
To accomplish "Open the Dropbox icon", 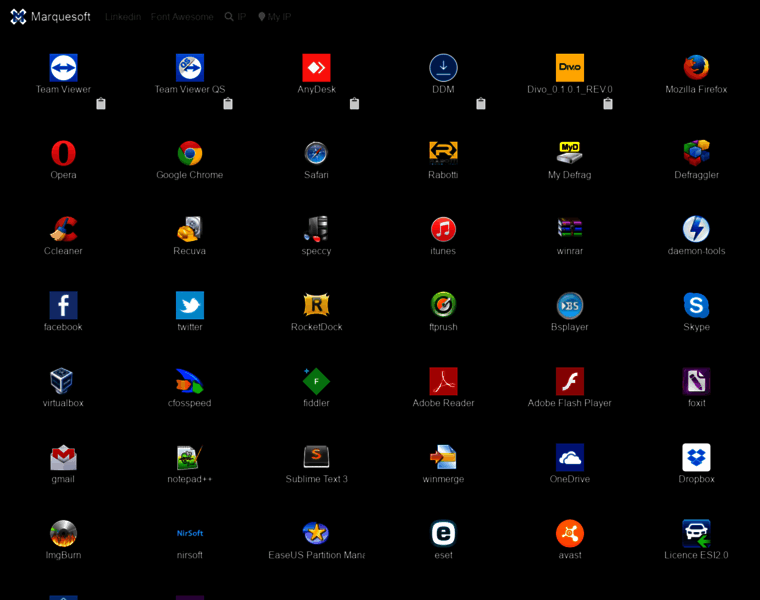I will point(697,458).
